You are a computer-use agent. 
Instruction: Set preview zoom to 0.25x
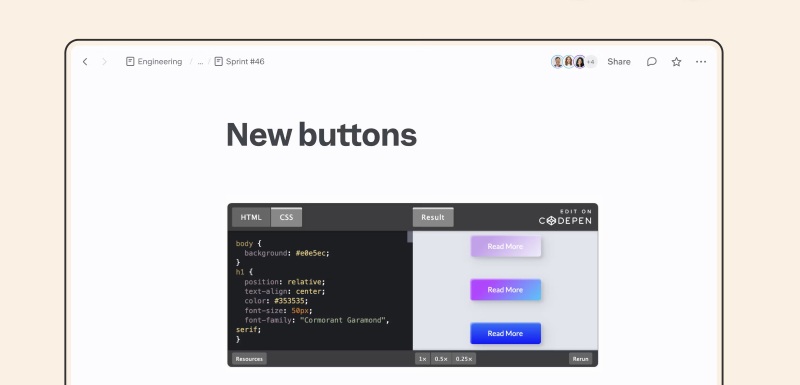[464, 359]
